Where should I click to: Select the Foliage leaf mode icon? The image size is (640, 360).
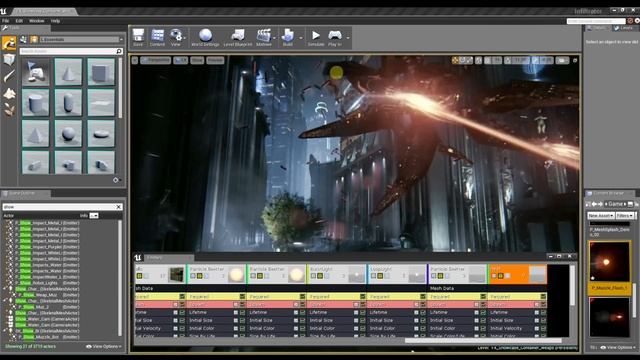pyautogui.click(x=9, y=109)
